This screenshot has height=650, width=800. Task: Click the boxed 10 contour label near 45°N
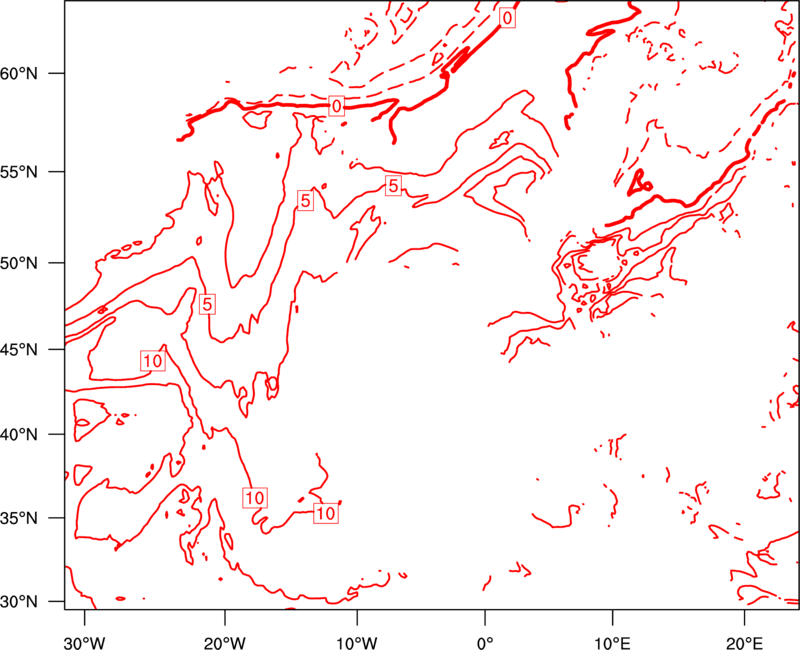[153, 361]
